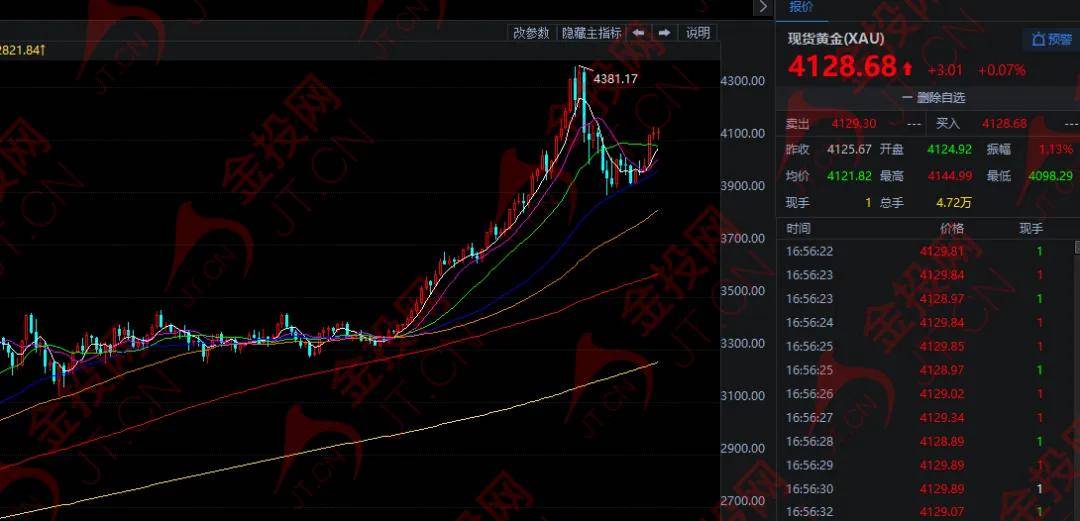Click the 现手 column header in trade list

click(1031, 228)
